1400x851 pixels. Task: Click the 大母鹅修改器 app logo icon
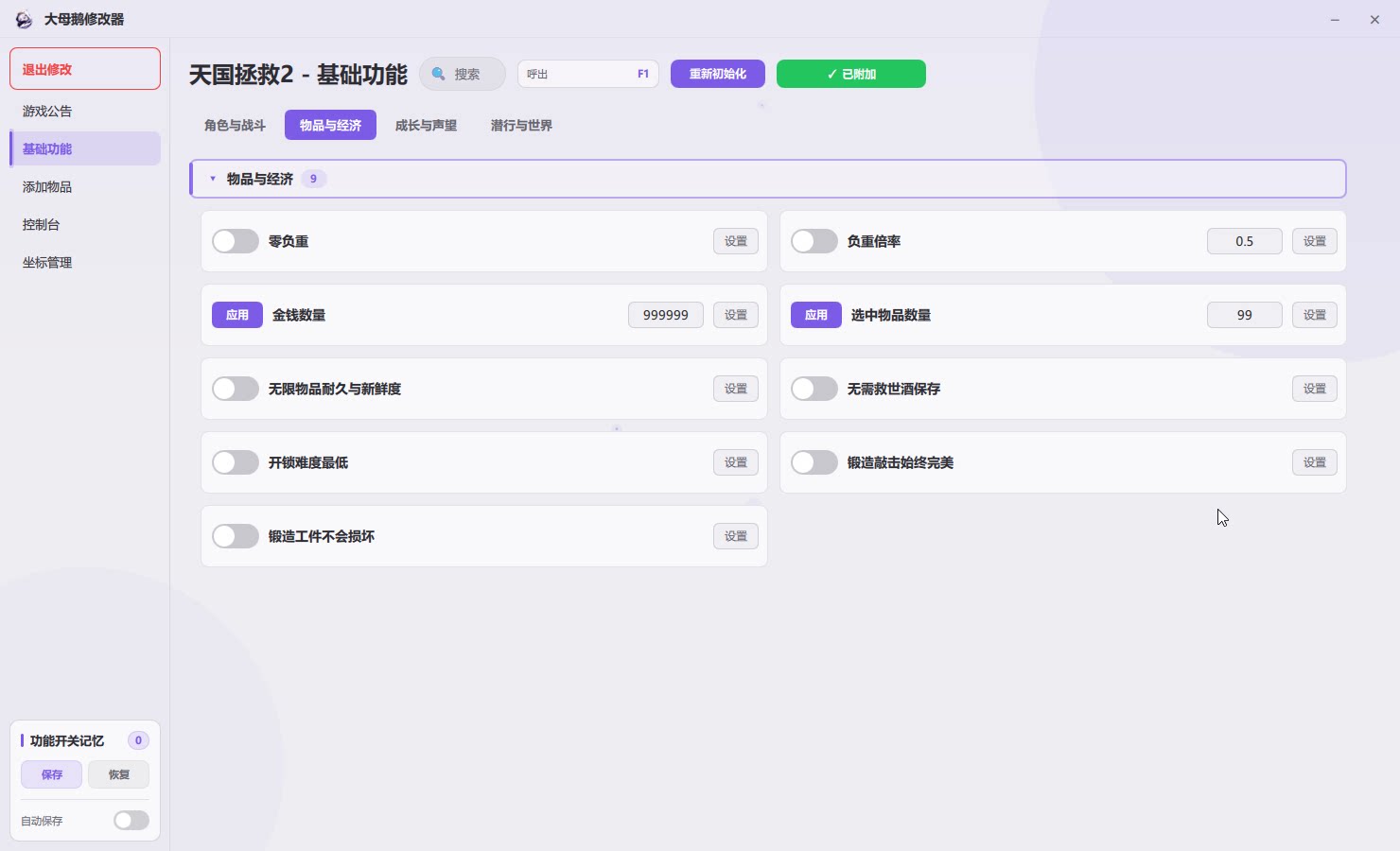(x=24, y=19)
